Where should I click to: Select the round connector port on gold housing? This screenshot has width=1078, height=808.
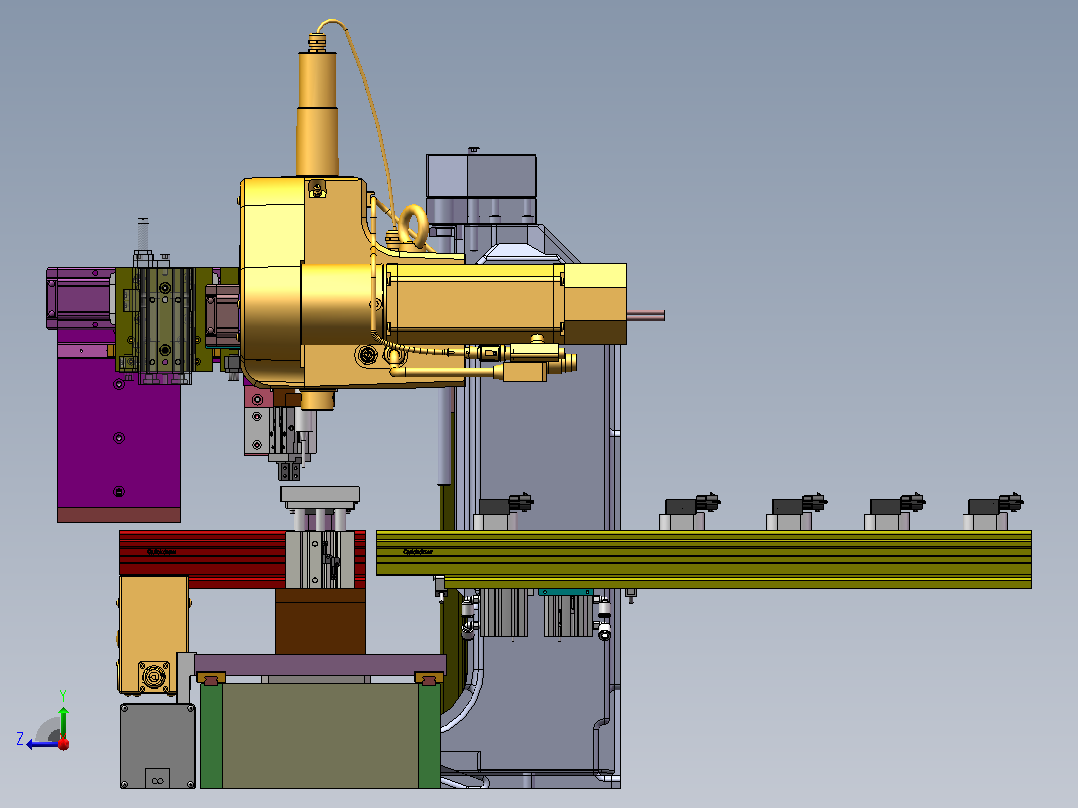click(367, 355)
